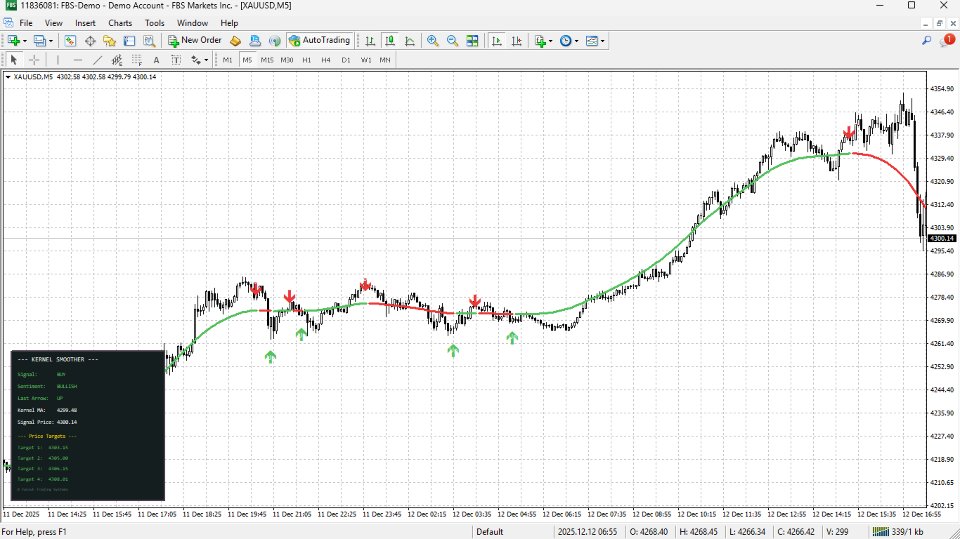The image size is (960, 539).
Task: Expand the Arrows tool dropdown arrow
Action: coord(206,60)
